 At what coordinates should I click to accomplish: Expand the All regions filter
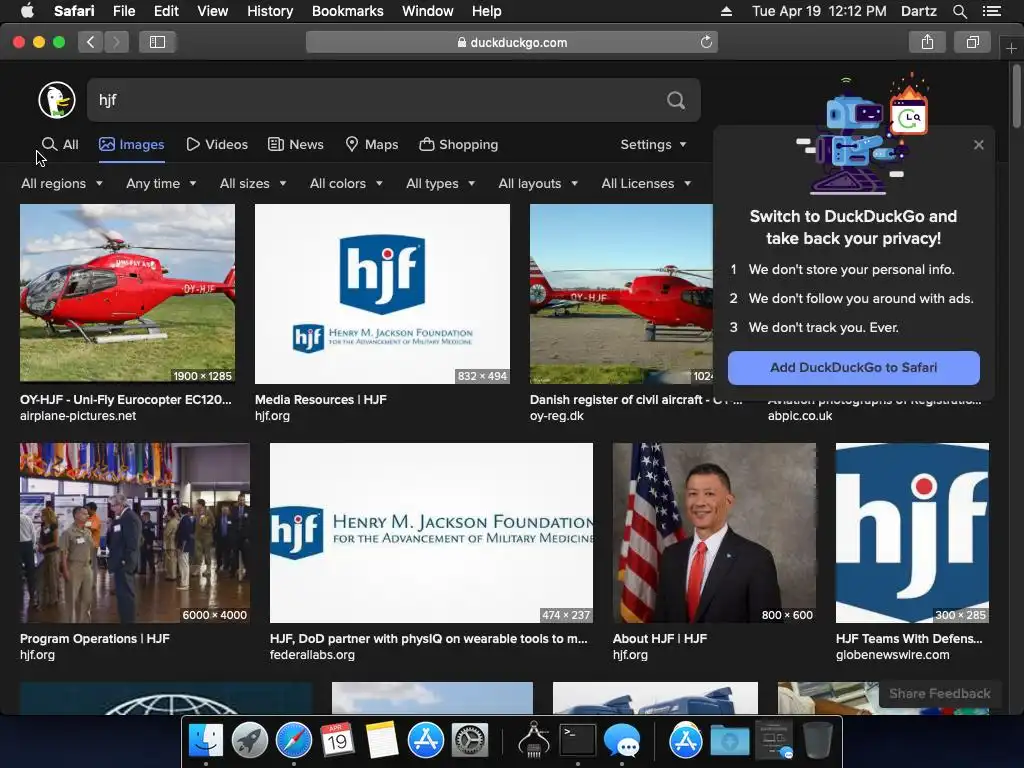pos(61,184)
